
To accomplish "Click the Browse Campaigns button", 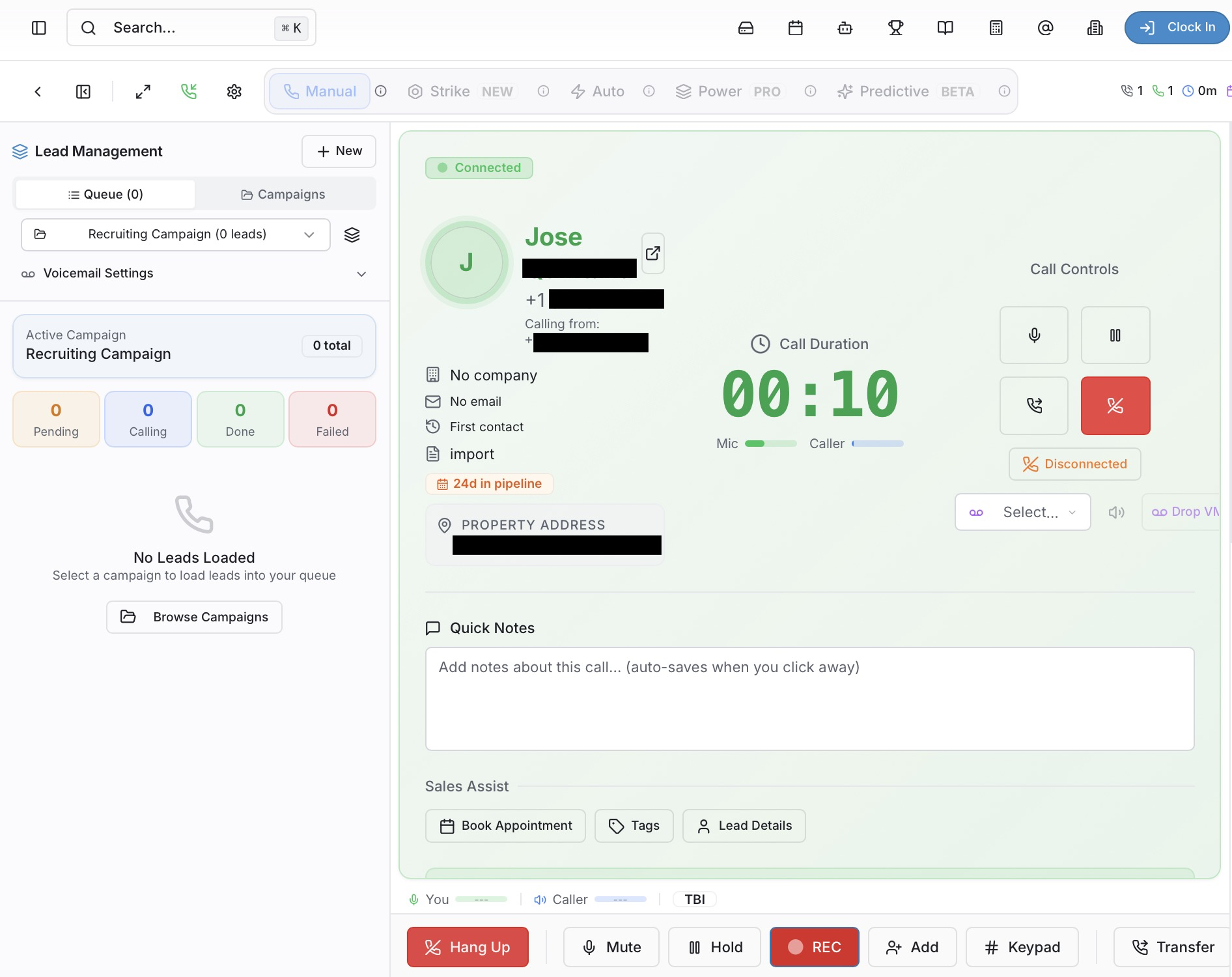I will click(x=193, y=617).
